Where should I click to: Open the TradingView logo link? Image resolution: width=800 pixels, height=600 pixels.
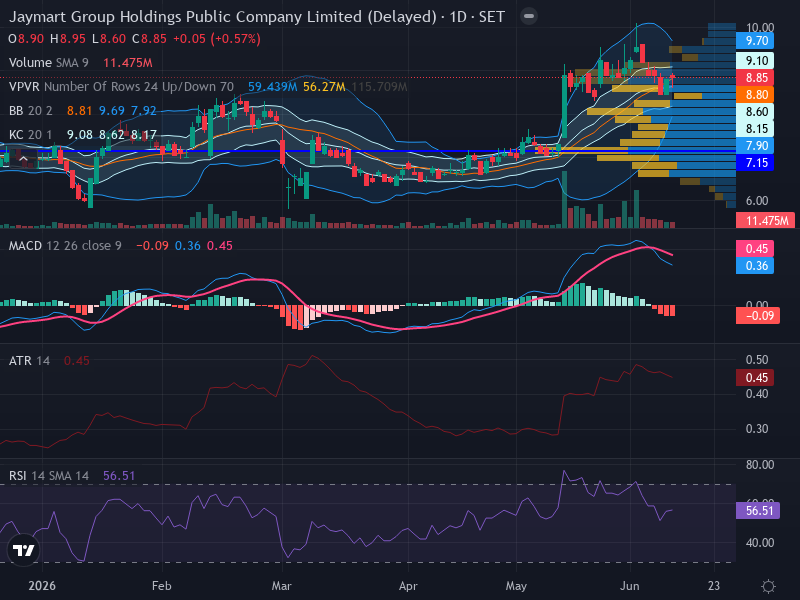pos(23,550)
